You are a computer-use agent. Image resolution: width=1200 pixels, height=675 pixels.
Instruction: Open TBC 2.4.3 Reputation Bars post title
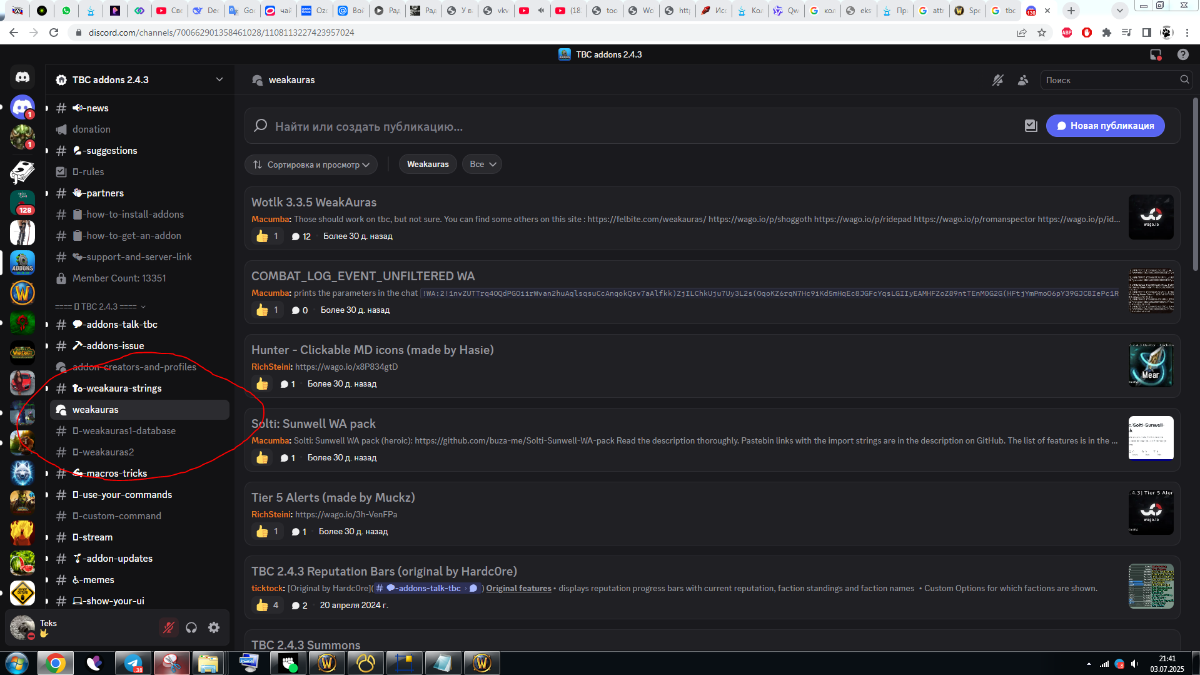pos(384,571)
